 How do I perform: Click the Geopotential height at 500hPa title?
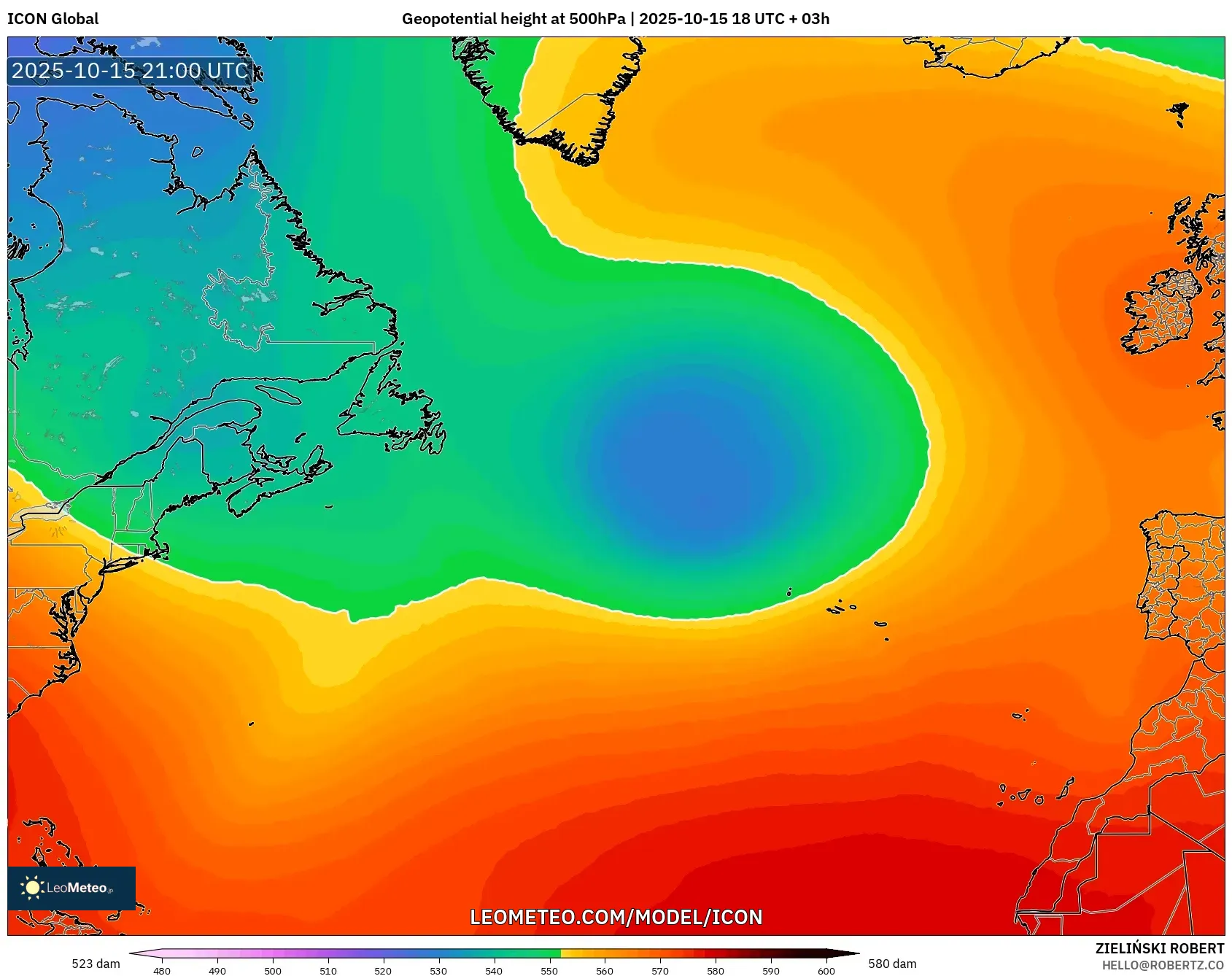pos(513,19)
